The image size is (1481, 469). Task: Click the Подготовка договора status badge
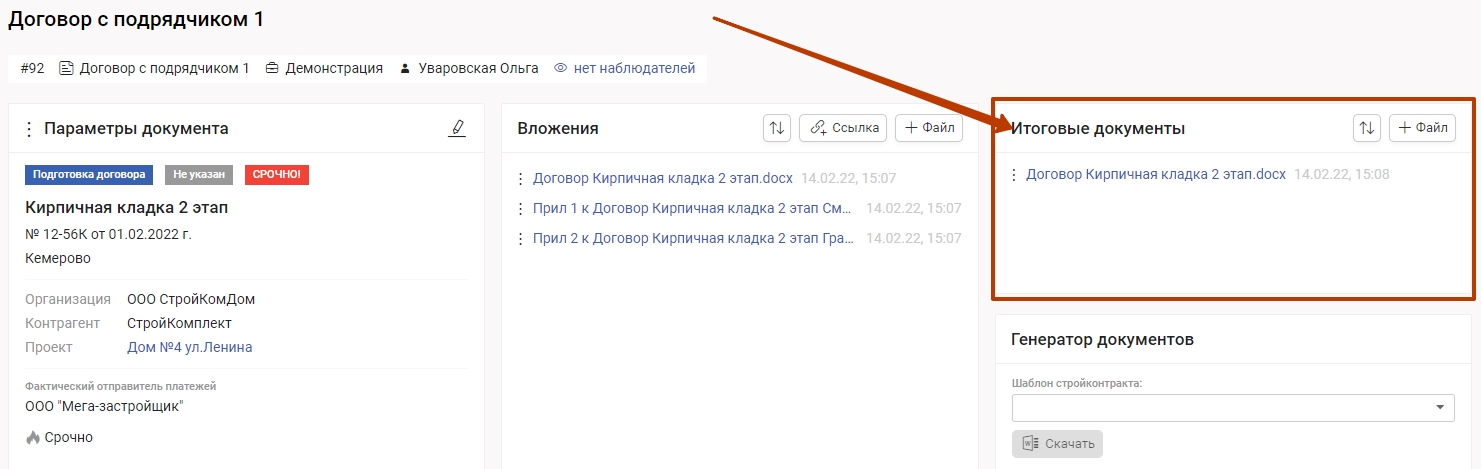coord(90,175)
